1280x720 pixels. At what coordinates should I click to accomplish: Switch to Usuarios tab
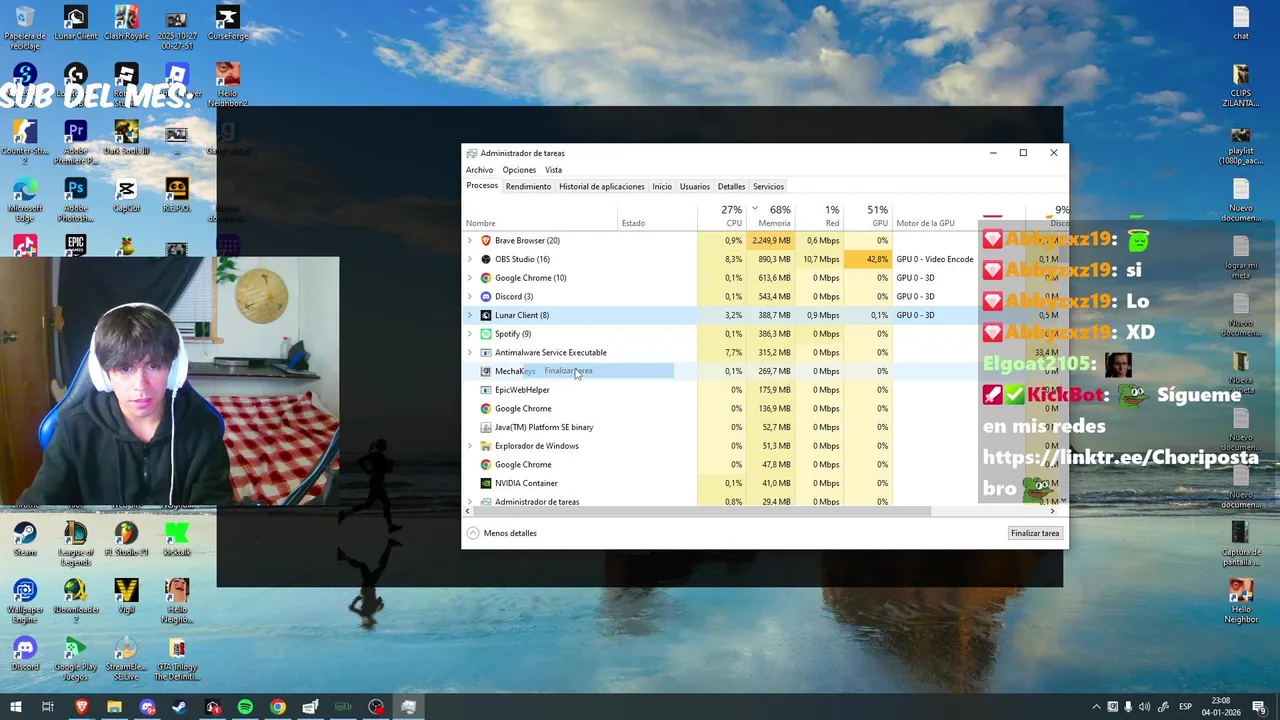(x=695, y=187)
